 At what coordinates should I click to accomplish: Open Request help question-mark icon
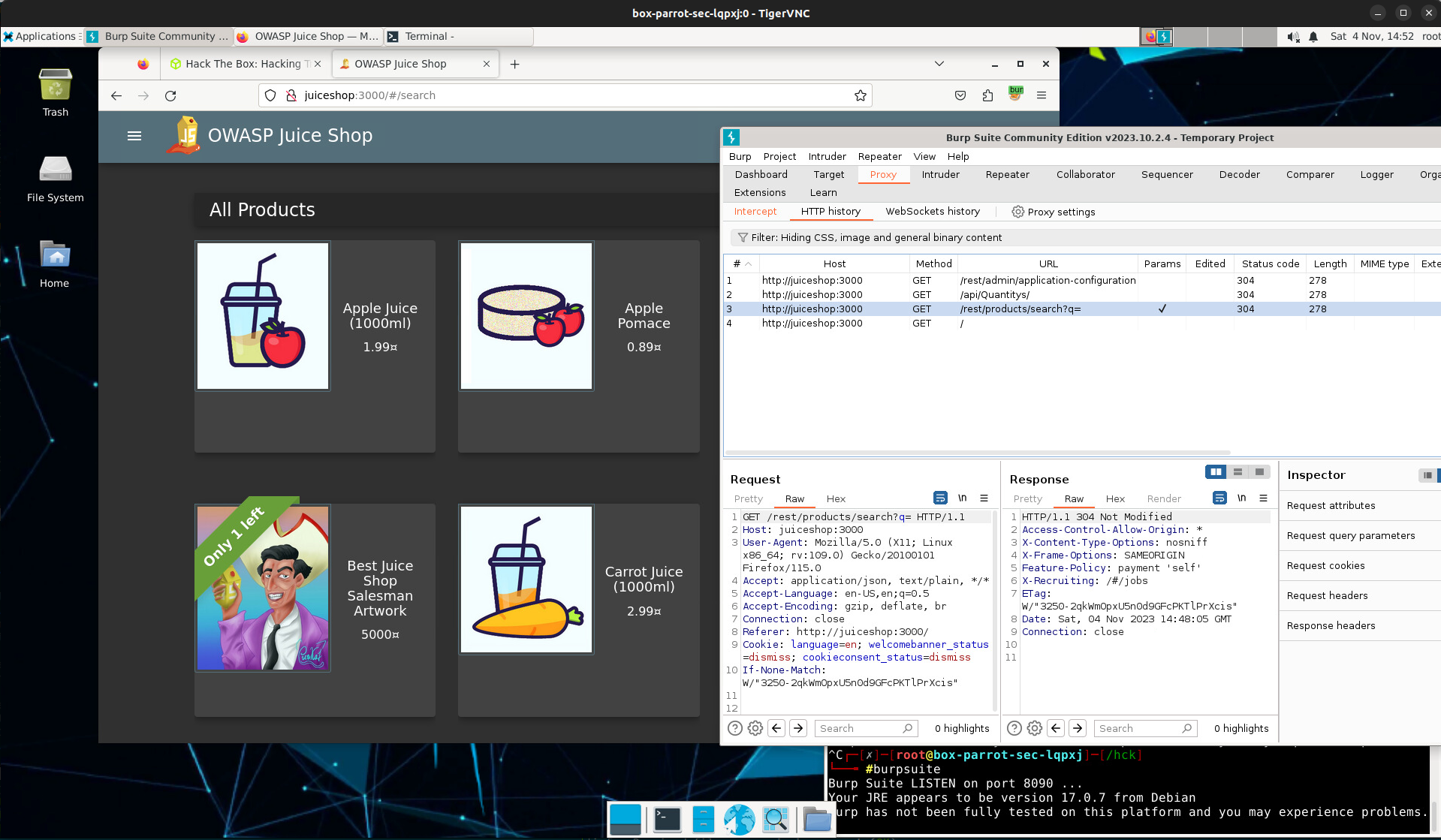[x=735, y=728]
